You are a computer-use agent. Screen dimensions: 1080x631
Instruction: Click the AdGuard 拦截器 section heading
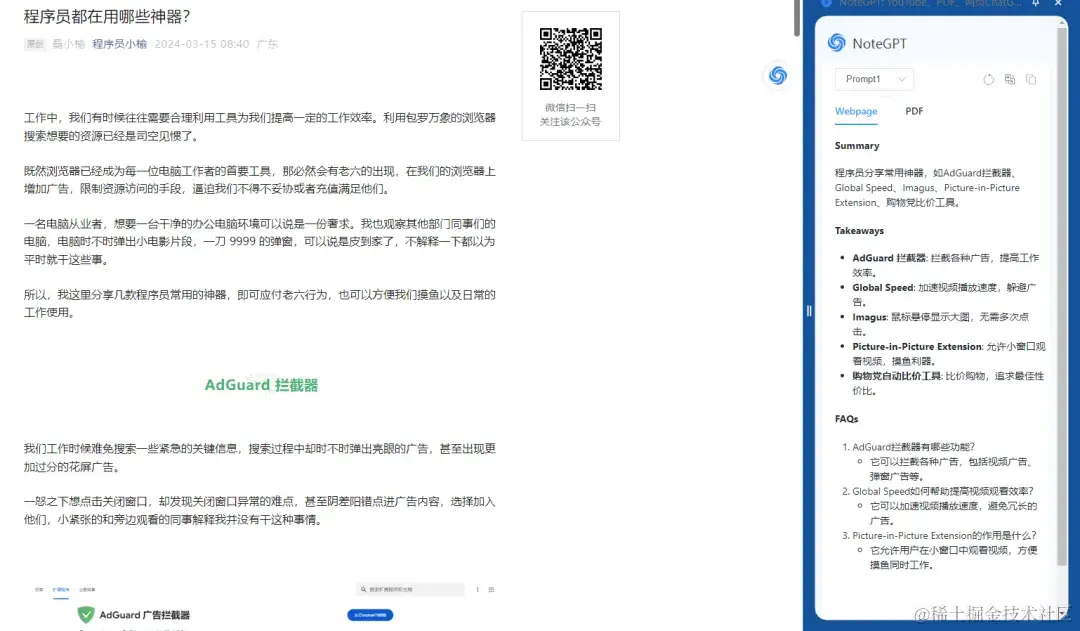pyautogui.click(x=261, y=385)
